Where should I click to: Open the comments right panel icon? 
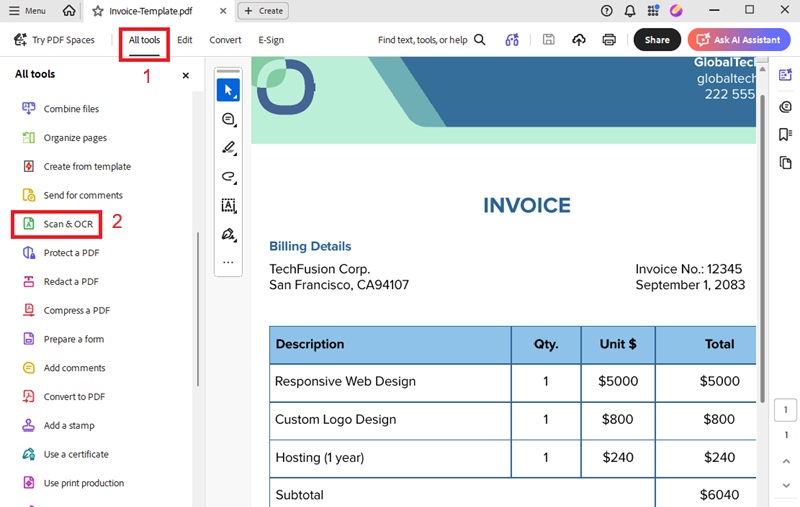point(785,107)
